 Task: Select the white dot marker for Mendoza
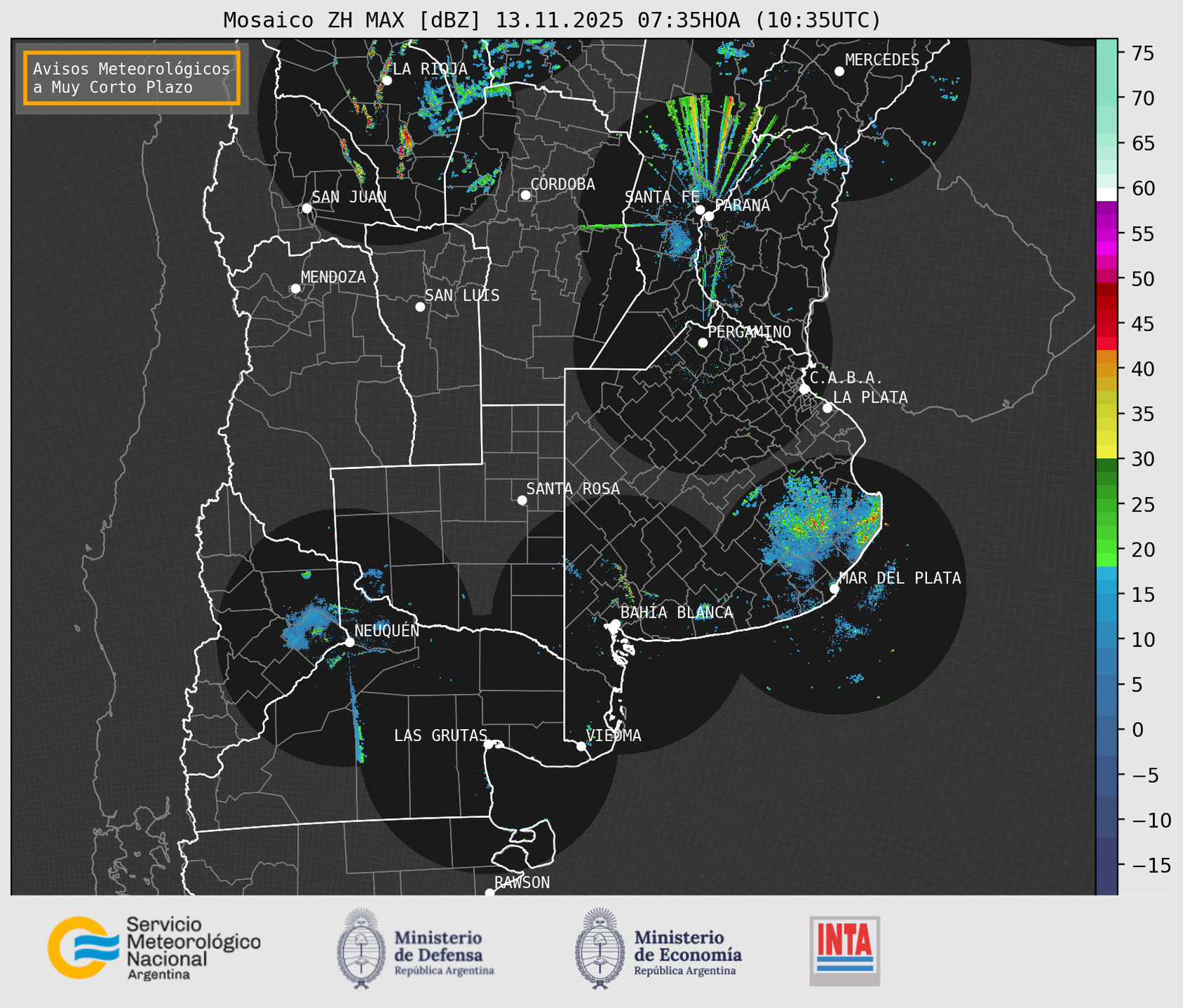click(x=295, y=289)
